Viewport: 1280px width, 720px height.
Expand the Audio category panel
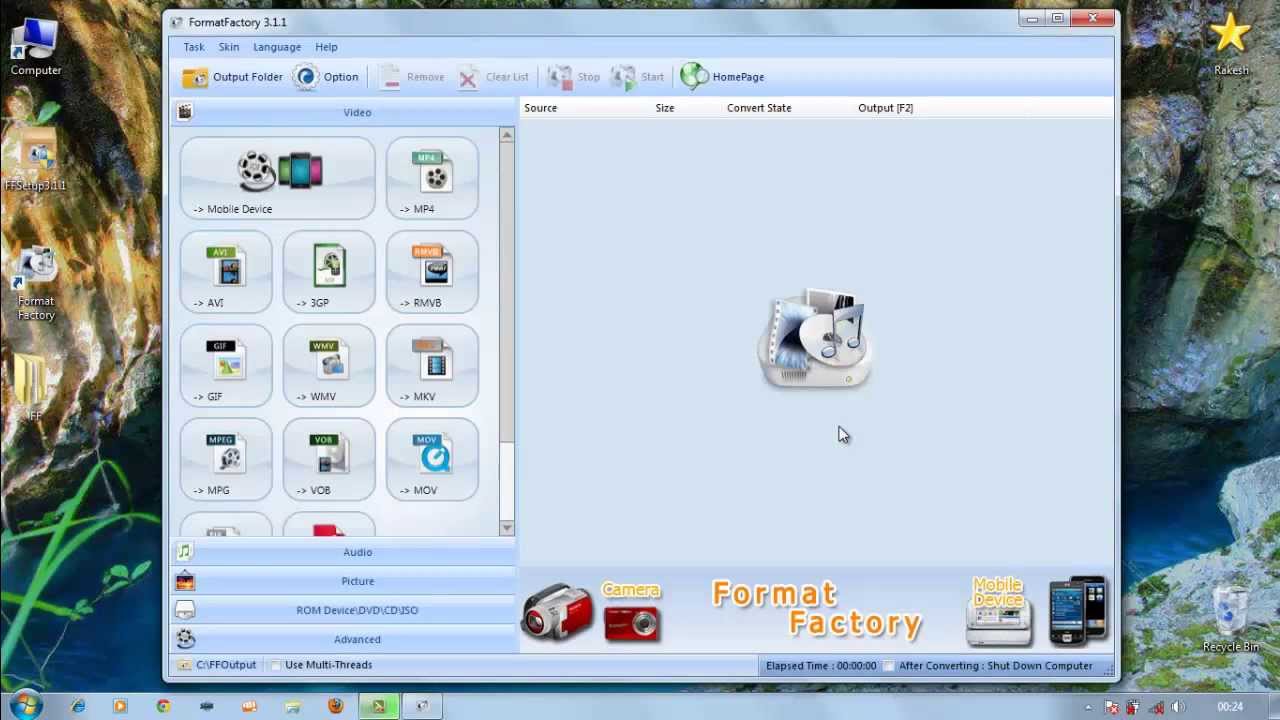344,552
